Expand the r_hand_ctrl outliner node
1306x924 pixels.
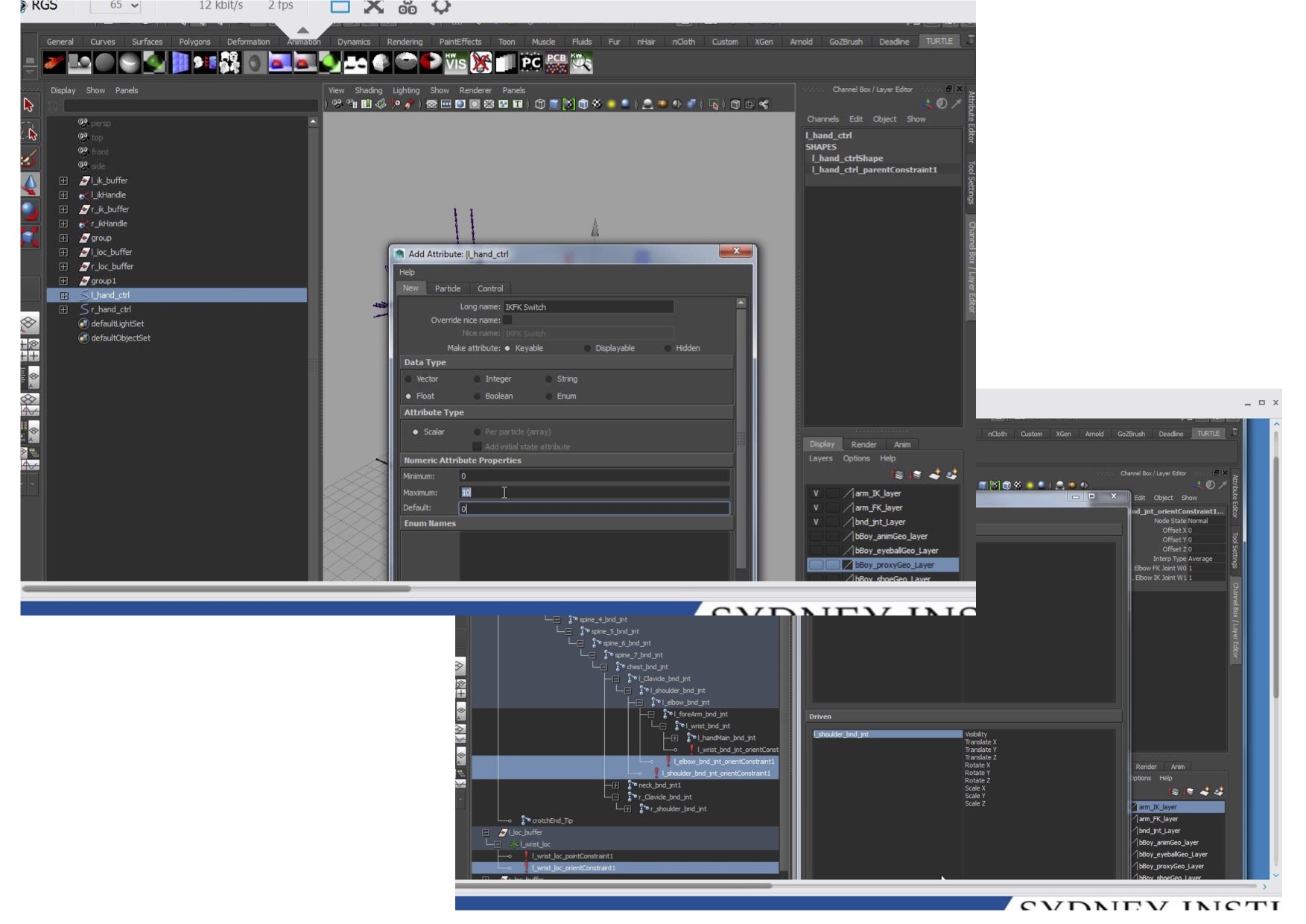(x=63, y=309)
